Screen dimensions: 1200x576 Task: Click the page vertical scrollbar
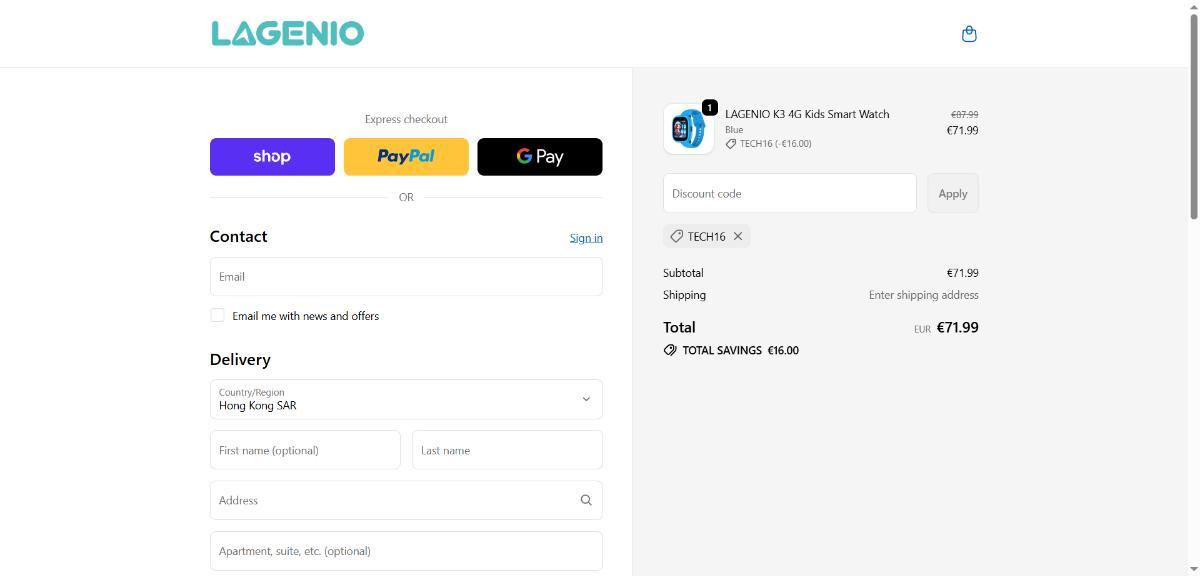coord(1193,110)
